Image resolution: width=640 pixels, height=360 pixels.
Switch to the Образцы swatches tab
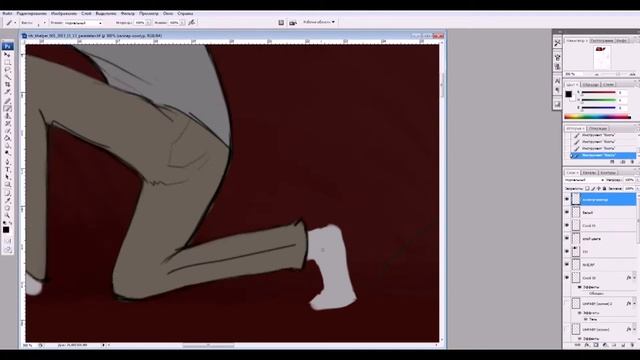[x=590, y=84]
